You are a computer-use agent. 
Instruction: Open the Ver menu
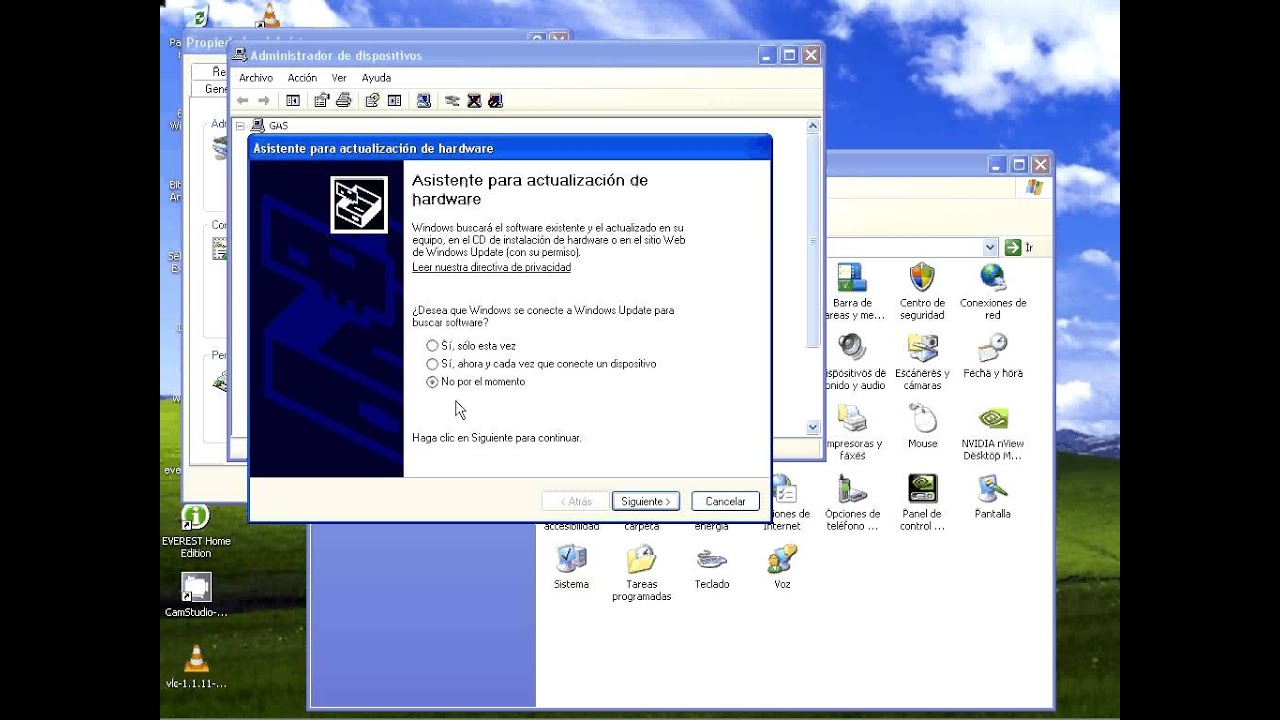tap(339, 77)
